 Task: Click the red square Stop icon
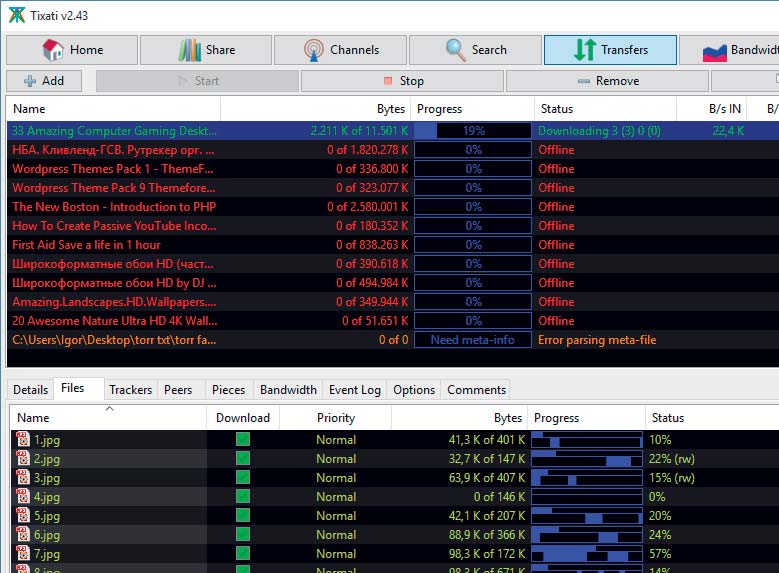click(388, 81)
